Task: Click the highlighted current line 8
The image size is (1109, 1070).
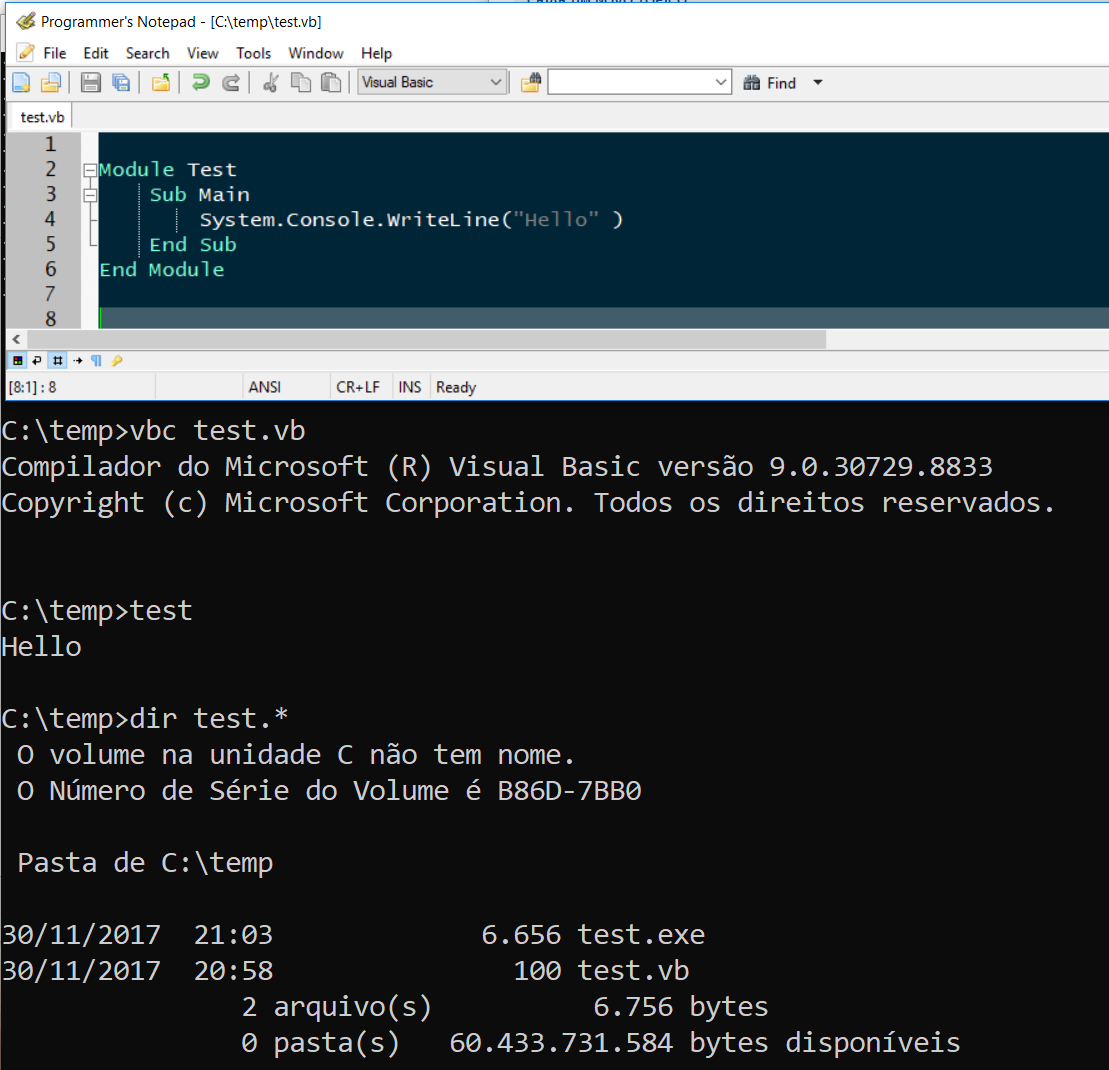Action: [603, 318]
